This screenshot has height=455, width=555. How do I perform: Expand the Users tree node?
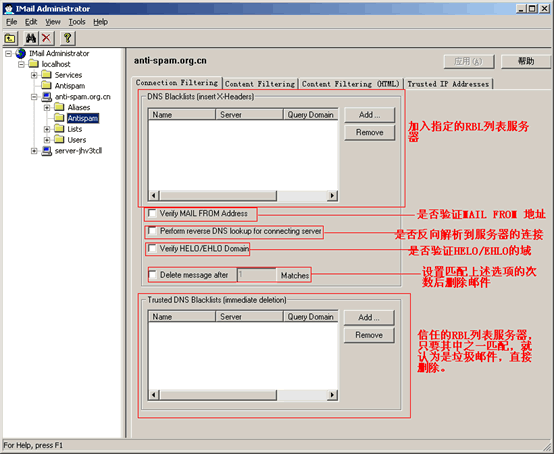(x=47, y=140)
